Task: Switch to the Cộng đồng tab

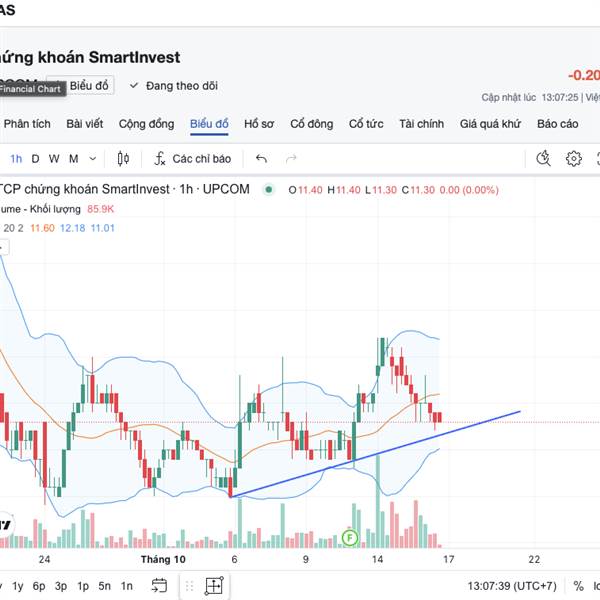Action: click(146, 124)
